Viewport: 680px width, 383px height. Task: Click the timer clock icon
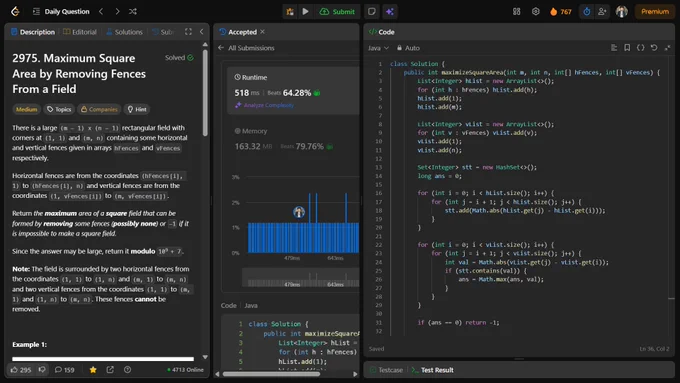pyautogui.click(x=587, y=12)
